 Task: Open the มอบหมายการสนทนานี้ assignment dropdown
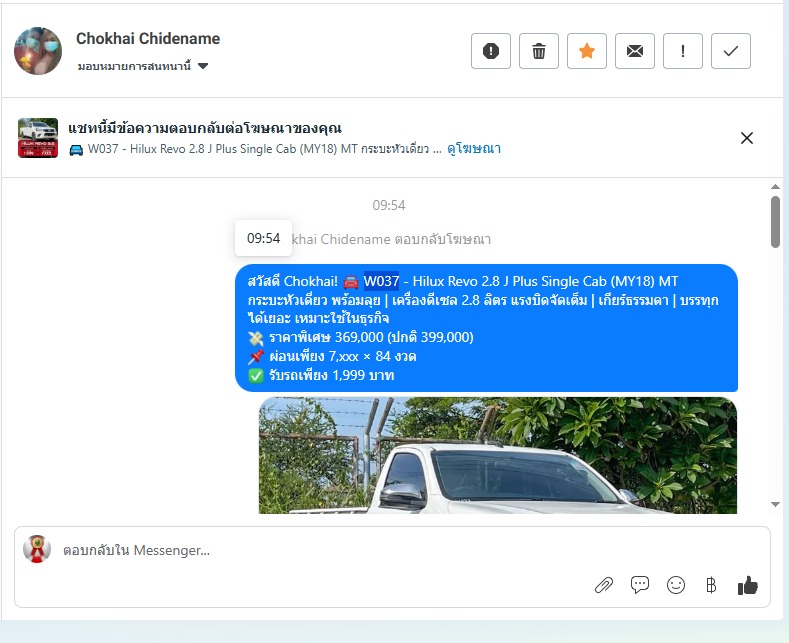pos(143,66)
